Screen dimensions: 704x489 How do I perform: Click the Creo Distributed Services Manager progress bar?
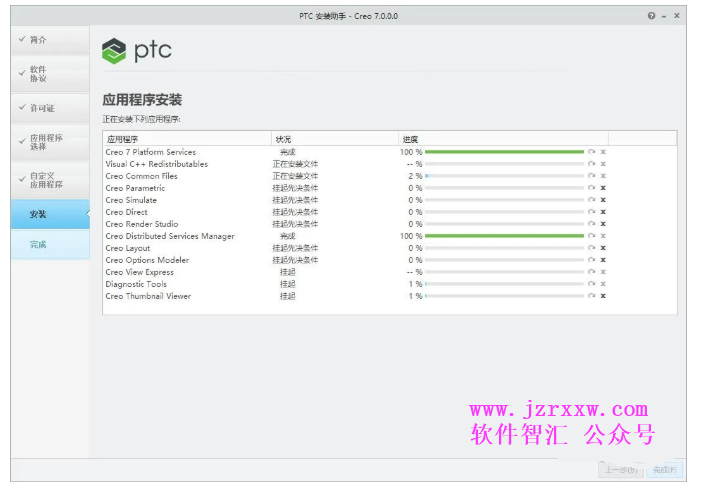point(504,236)
